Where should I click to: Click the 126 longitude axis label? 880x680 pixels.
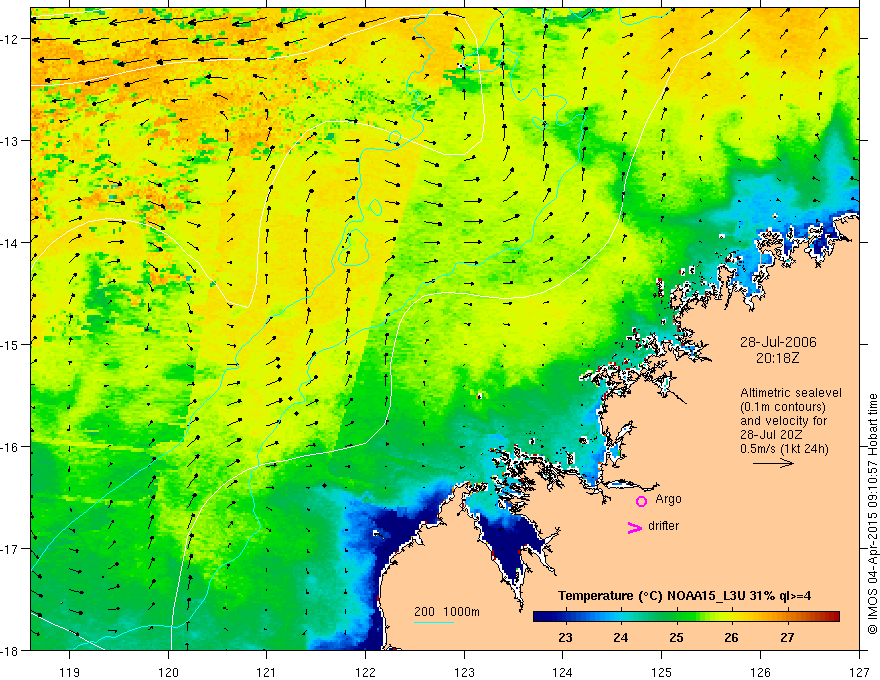tap(760, 672)
